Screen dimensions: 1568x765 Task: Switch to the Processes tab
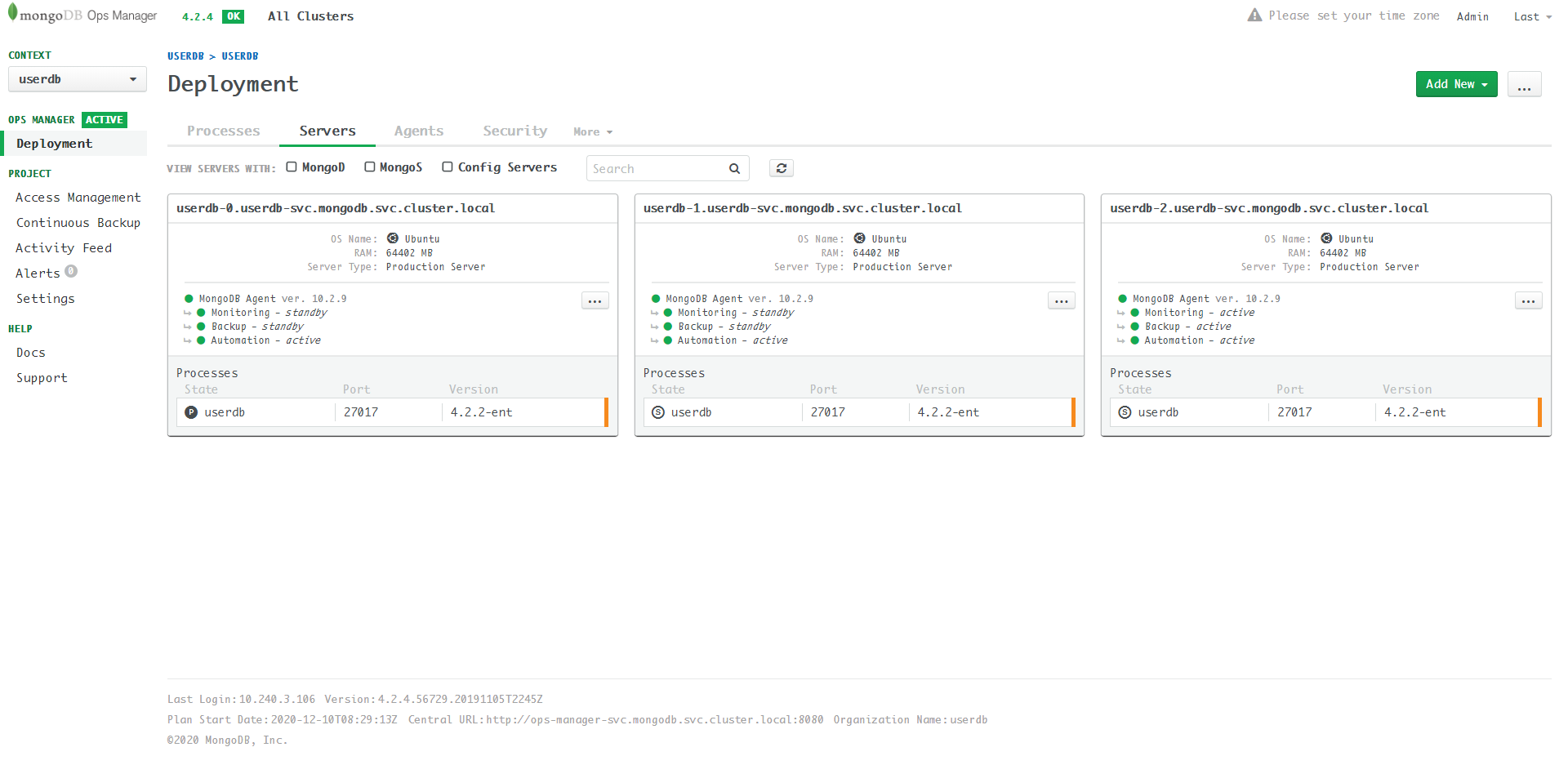point(224,131)
